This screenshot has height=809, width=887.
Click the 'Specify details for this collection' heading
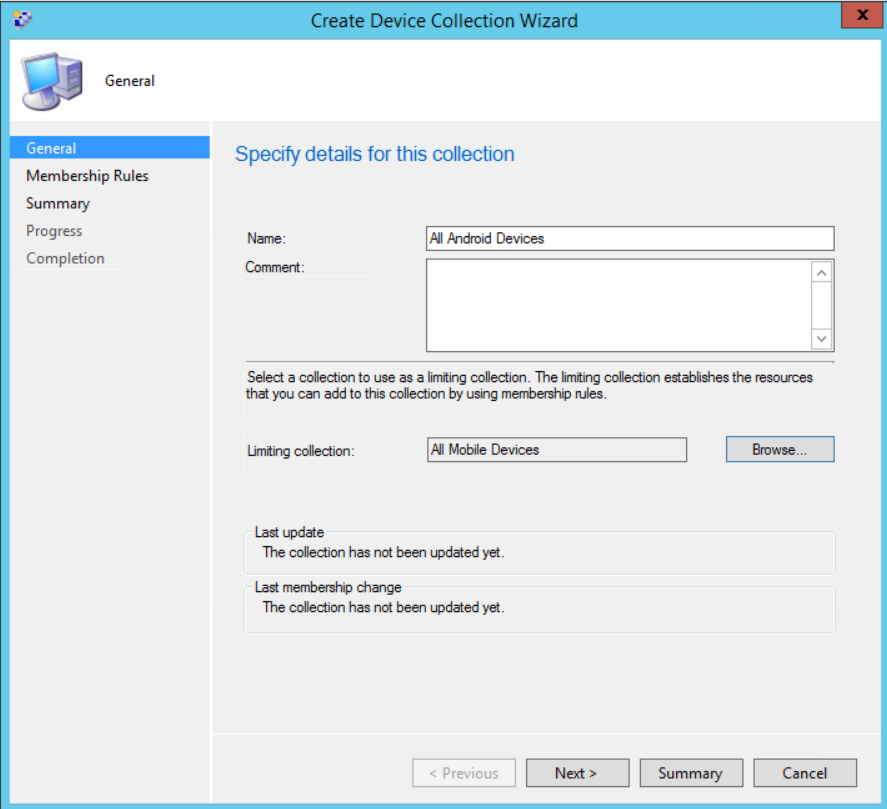374,154
